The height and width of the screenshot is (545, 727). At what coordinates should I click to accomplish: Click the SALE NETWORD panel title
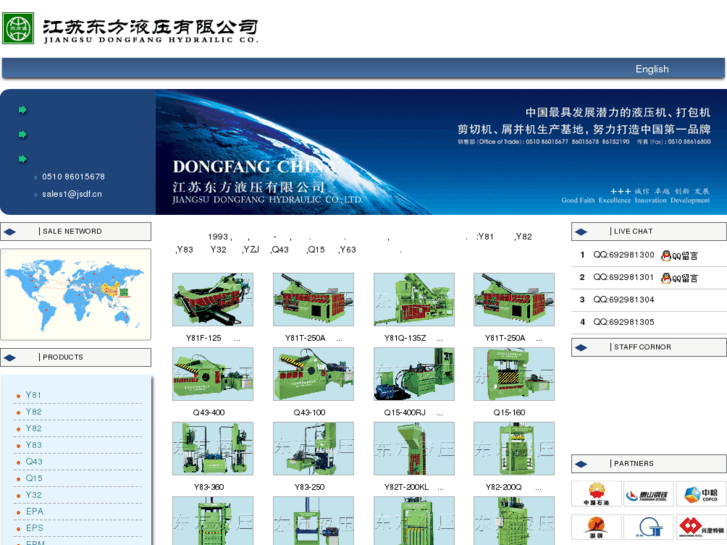coord(72,231)
